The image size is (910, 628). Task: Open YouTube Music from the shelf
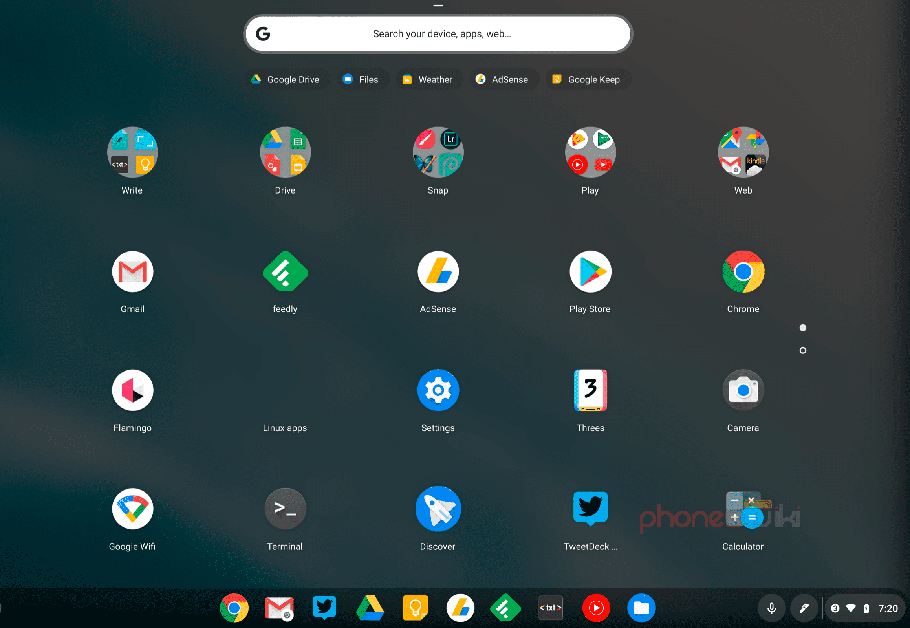596,608
